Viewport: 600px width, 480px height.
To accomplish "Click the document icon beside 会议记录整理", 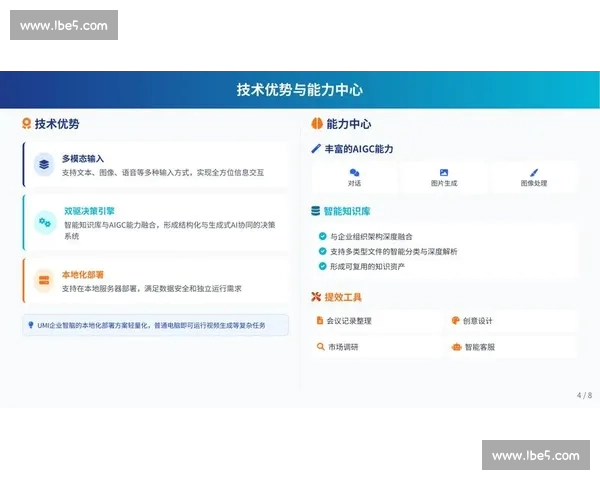I will [320, 320].
